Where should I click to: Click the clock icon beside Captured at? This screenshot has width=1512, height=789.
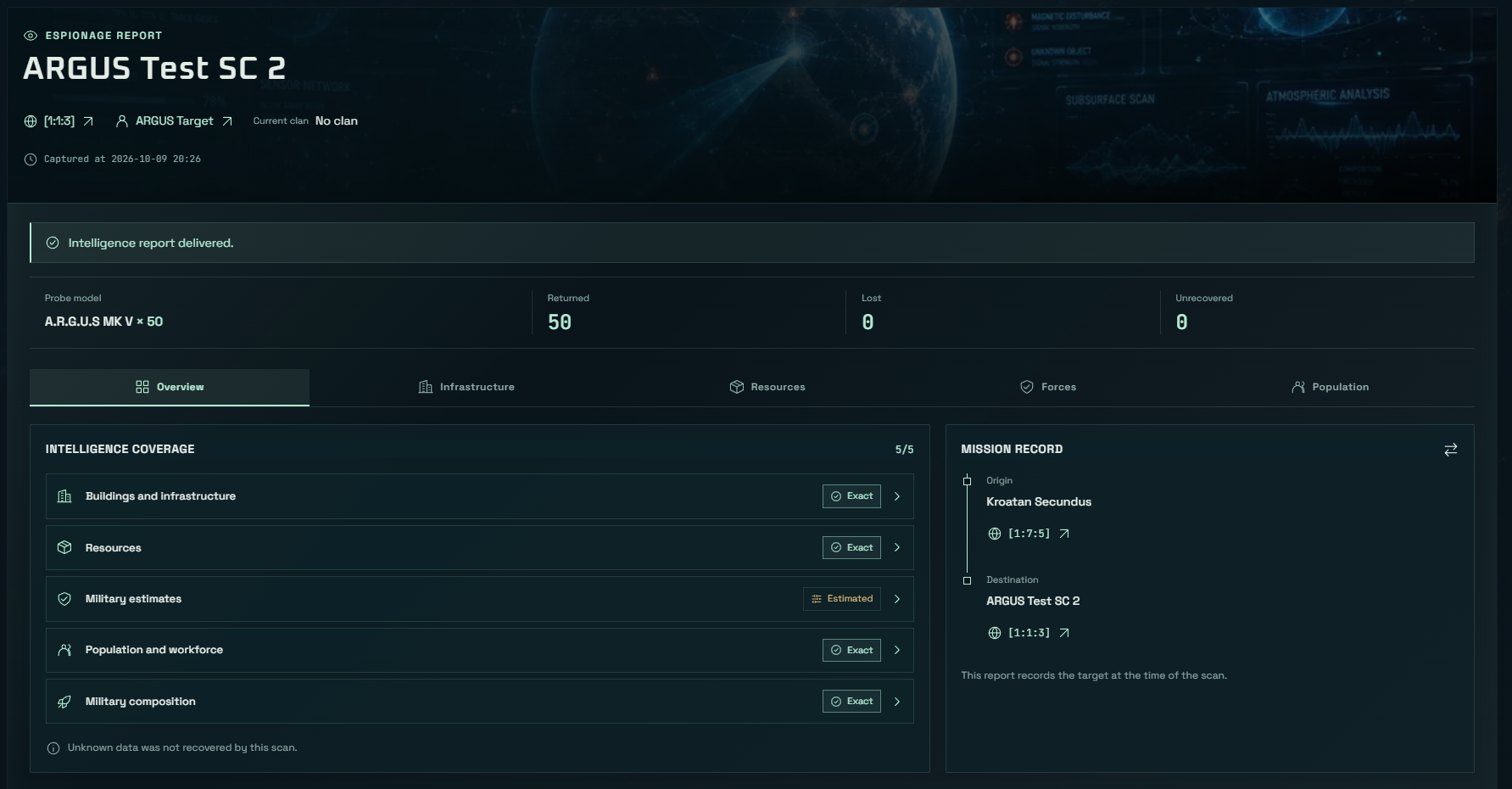[31, 159]
